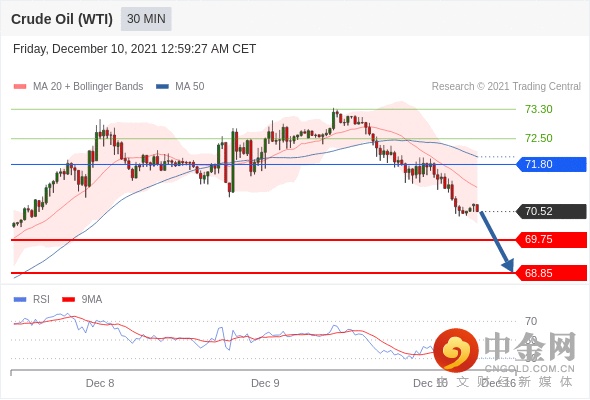
Task: Click the Dec 9 date axis label
Action: 265,383
